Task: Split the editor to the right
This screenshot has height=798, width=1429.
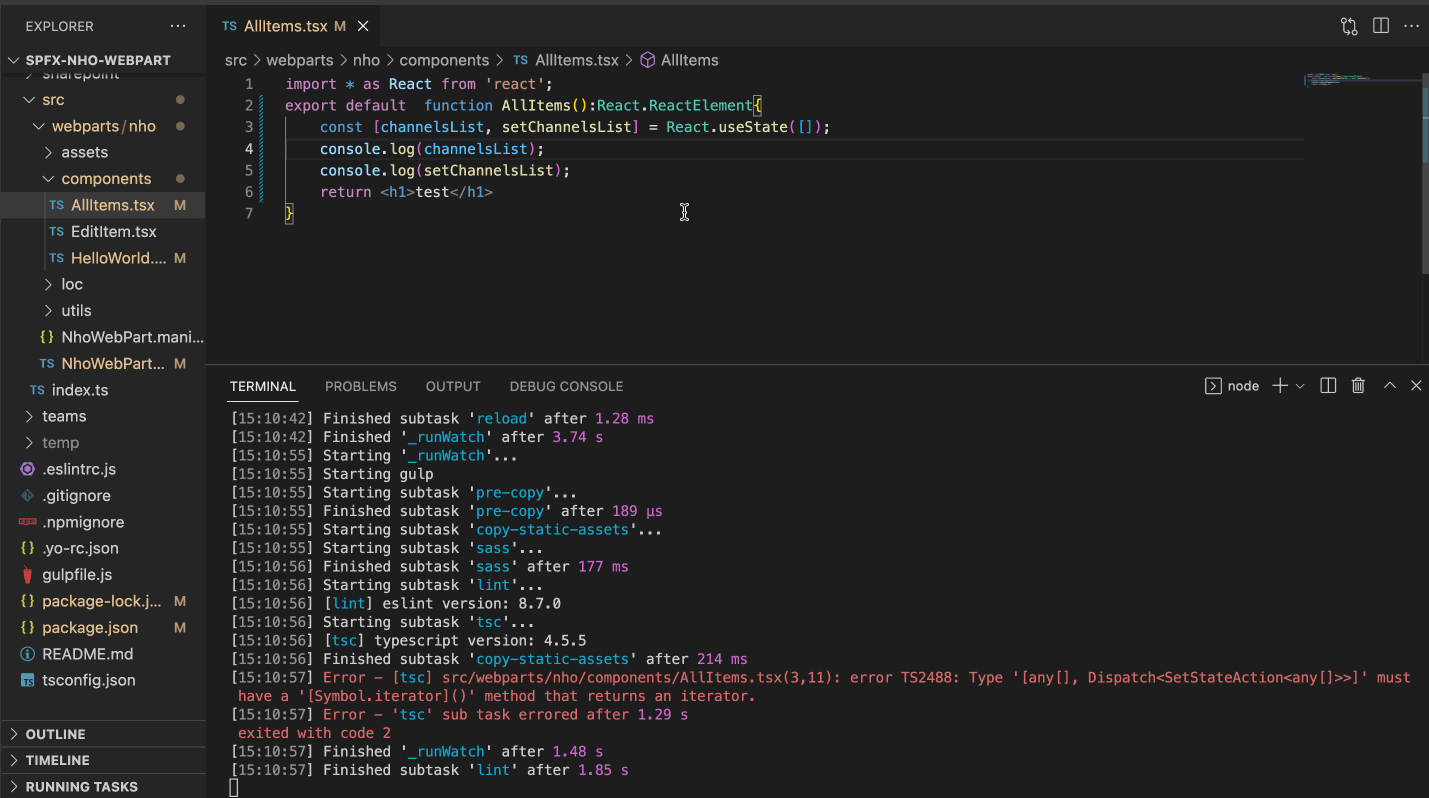Action: [x=1381, y=26]
